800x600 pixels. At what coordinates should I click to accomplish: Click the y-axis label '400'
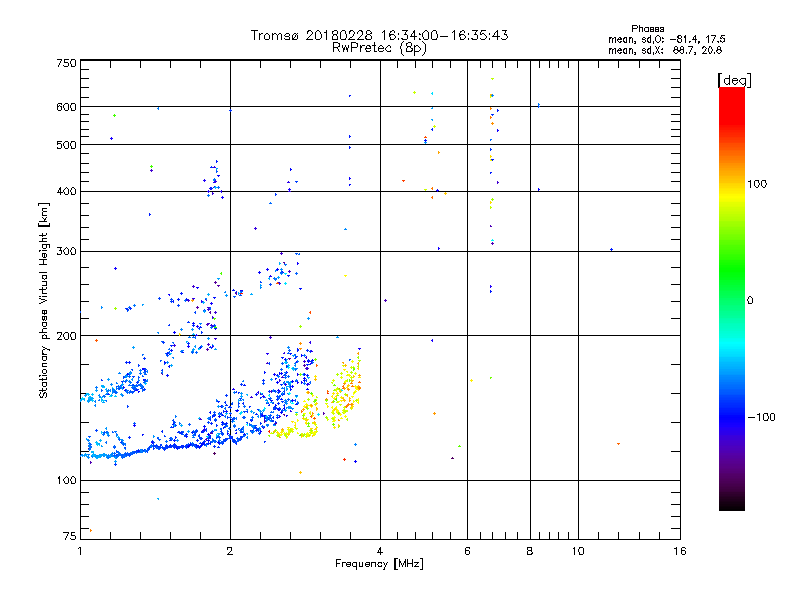[x=66, y=192]
